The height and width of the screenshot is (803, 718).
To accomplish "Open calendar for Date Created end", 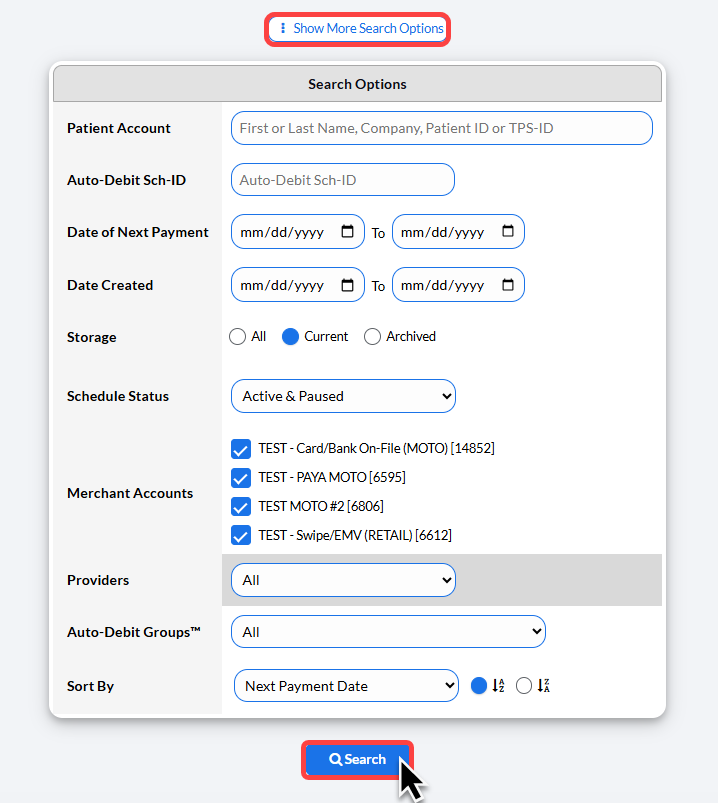I will pyautogui.click(x=508, y=285).
